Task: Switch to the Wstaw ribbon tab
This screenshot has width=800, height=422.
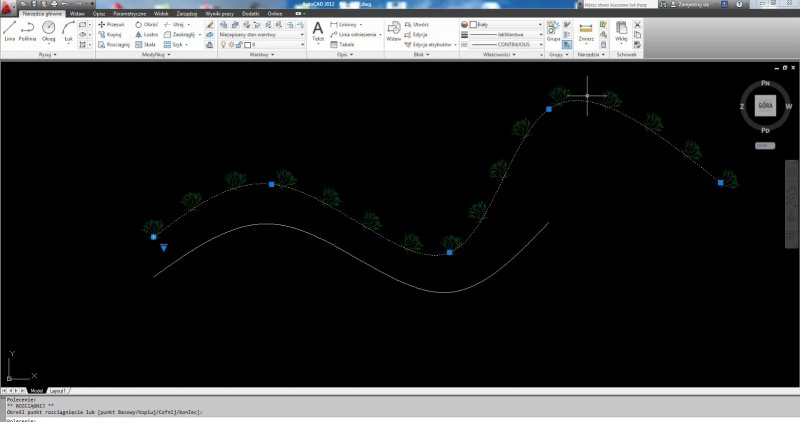Action: tap(76, 14)
